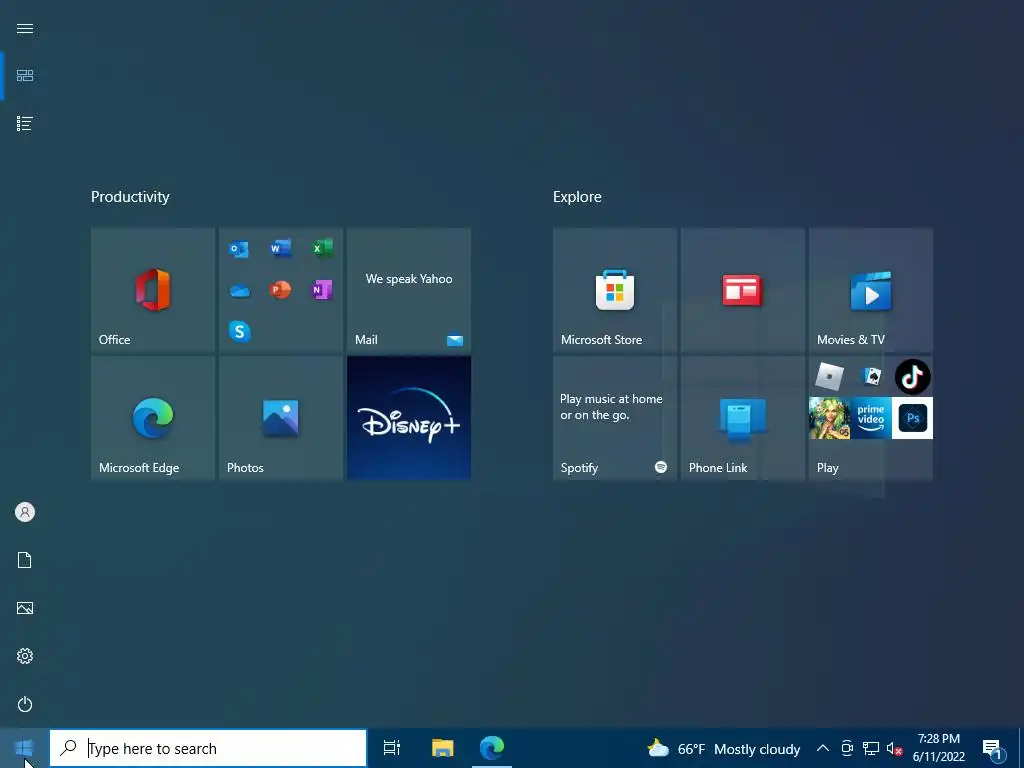Viewport: 1024px width, 768px height.
Task: Launch Outlook from the Office apps tile
Action: 239,249
